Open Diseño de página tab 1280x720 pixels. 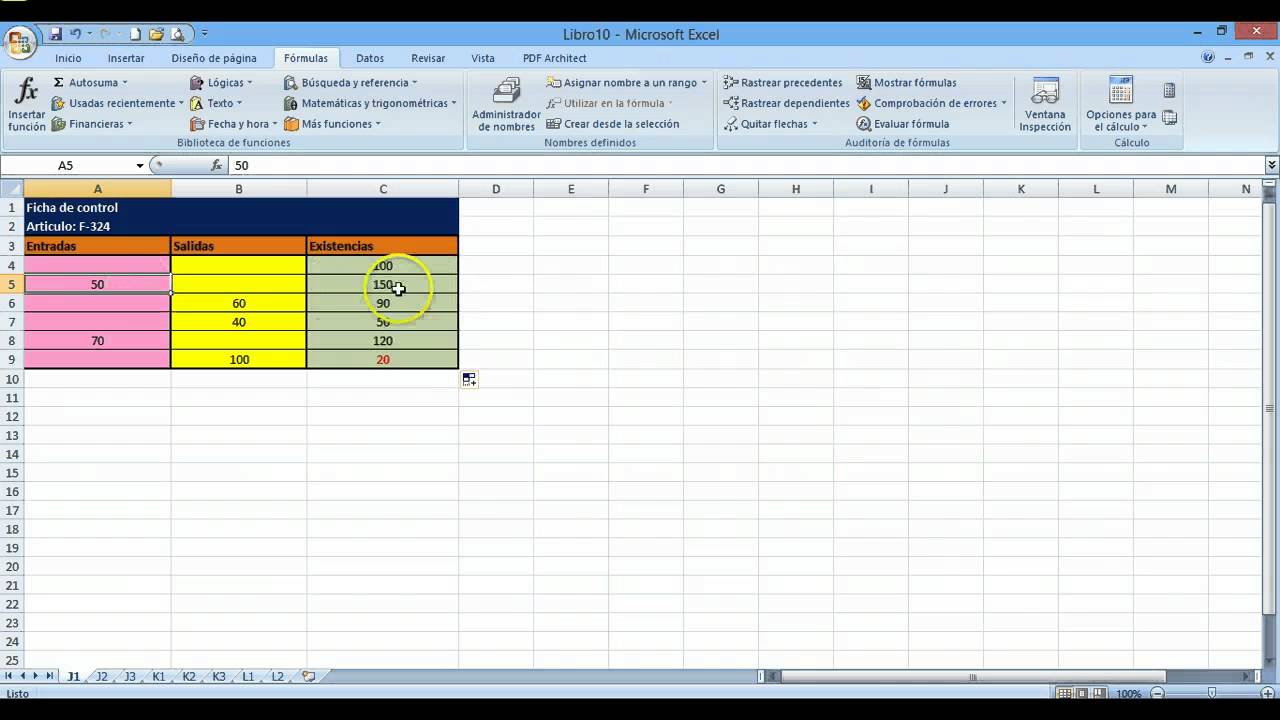214,58
